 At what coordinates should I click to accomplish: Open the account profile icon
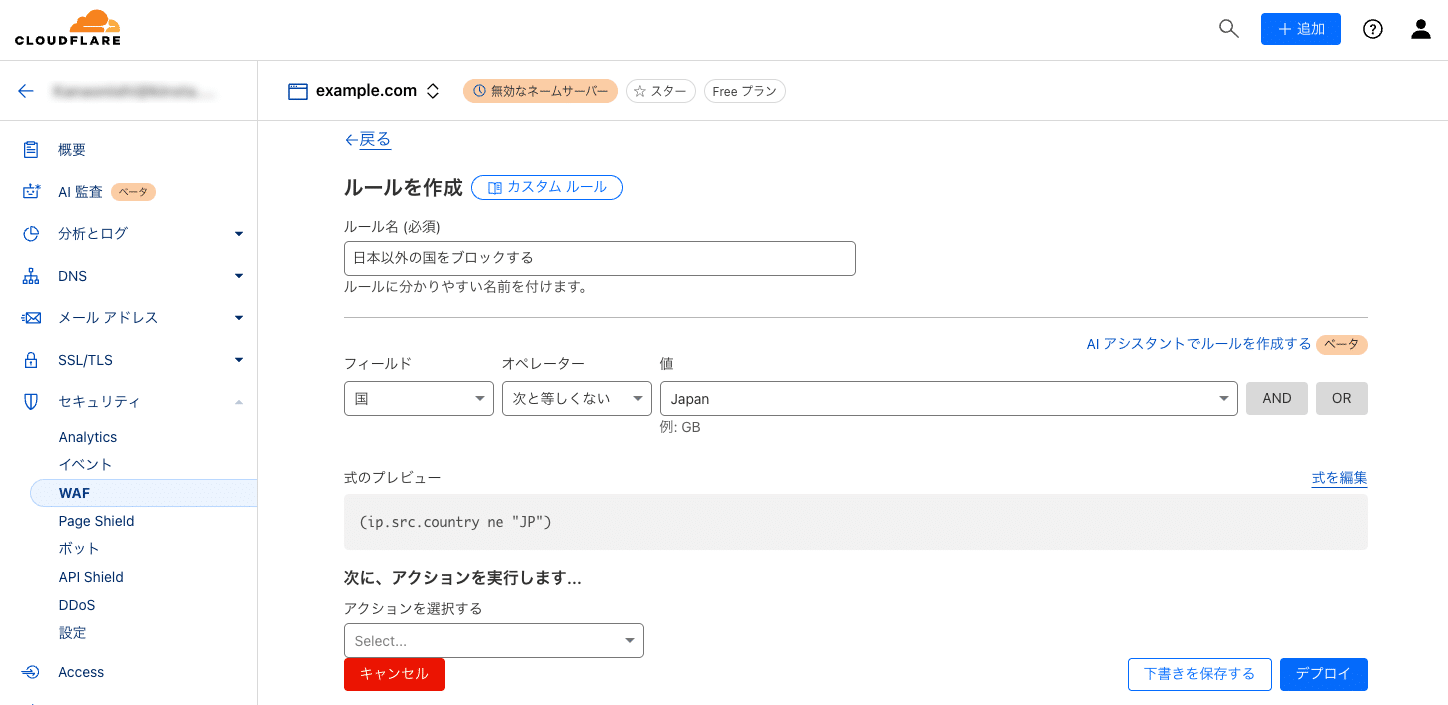point(1421,28)
